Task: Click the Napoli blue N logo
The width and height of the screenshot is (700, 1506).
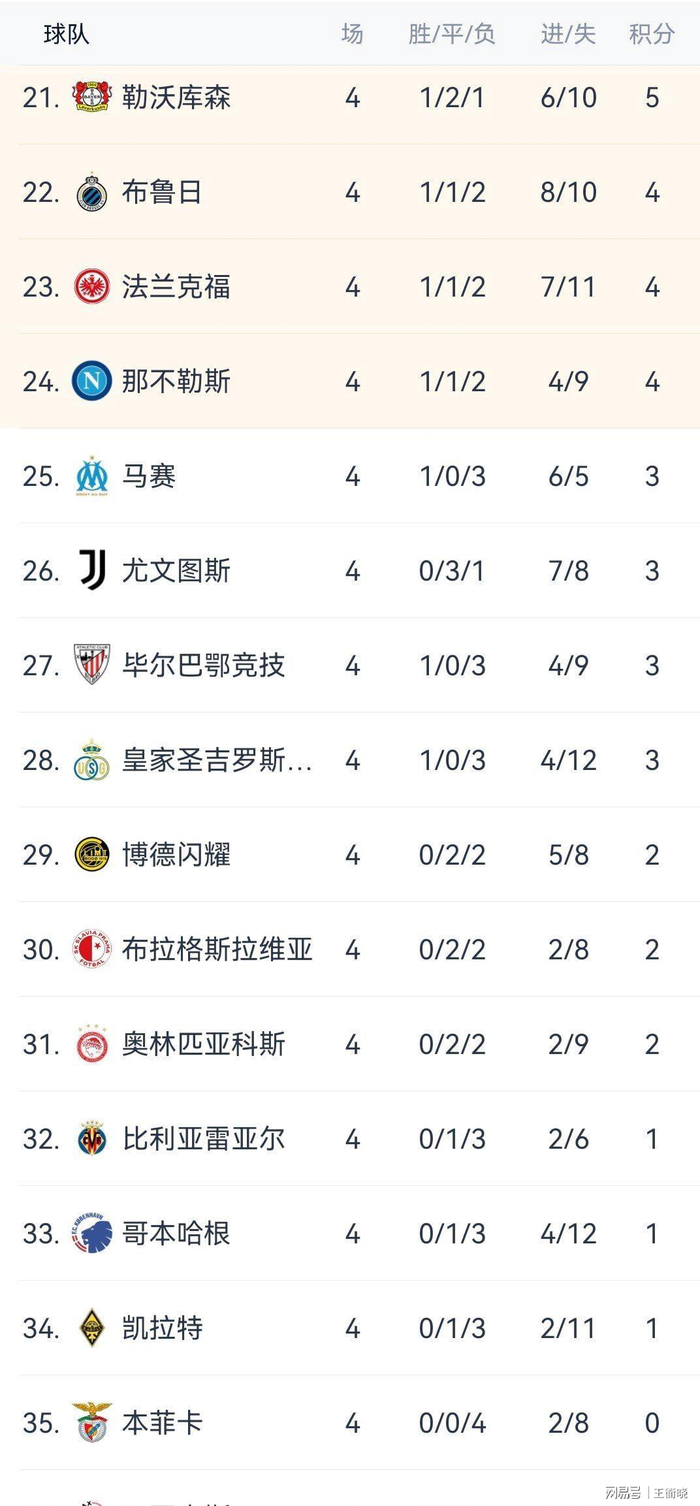Action: pyautogui.click(x=93, y=381)
